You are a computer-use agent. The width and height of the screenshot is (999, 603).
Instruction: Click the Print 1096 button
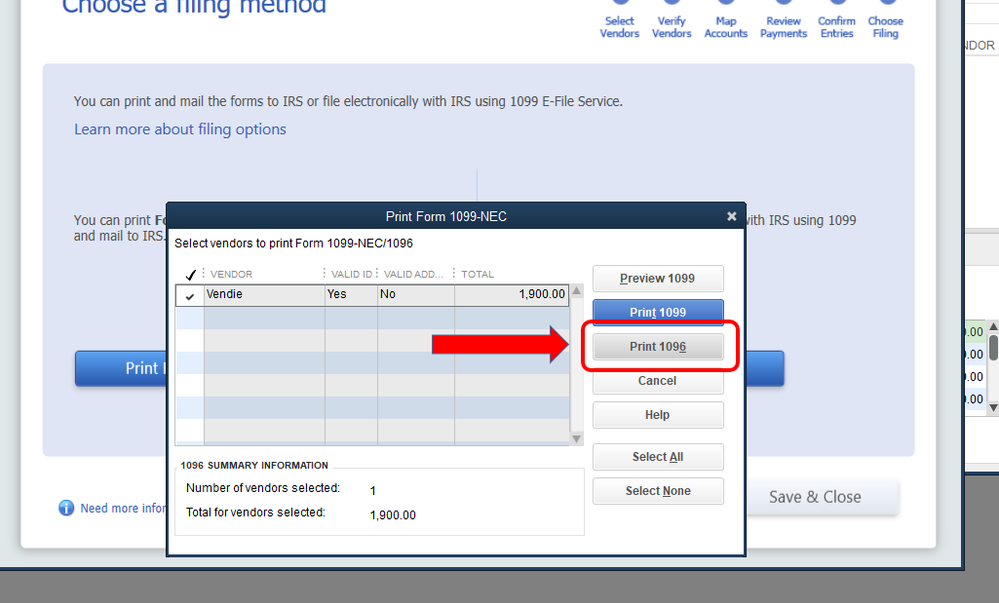click(x=658, y=347)
